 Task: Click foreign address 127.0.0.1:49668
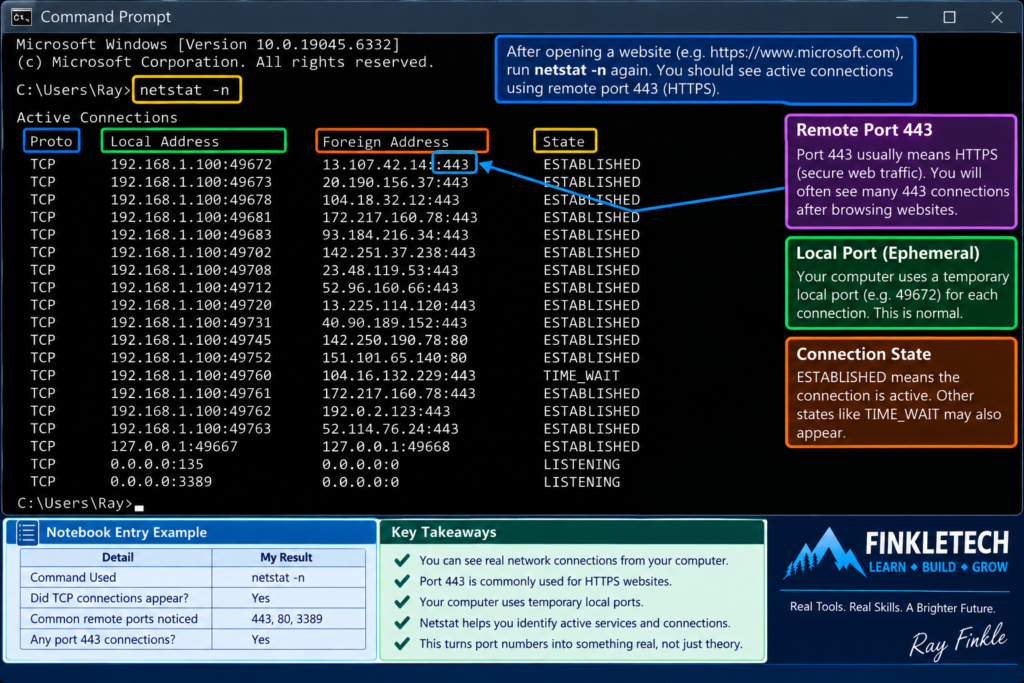tap(386, 447)
